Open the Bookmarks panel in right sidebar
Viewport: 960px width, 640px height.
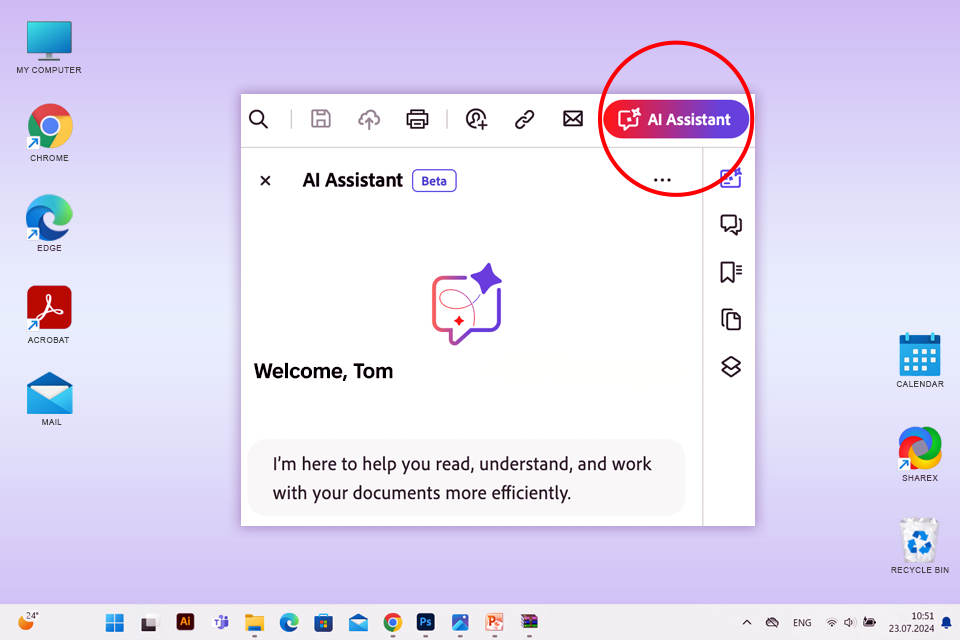click(730, 272)
